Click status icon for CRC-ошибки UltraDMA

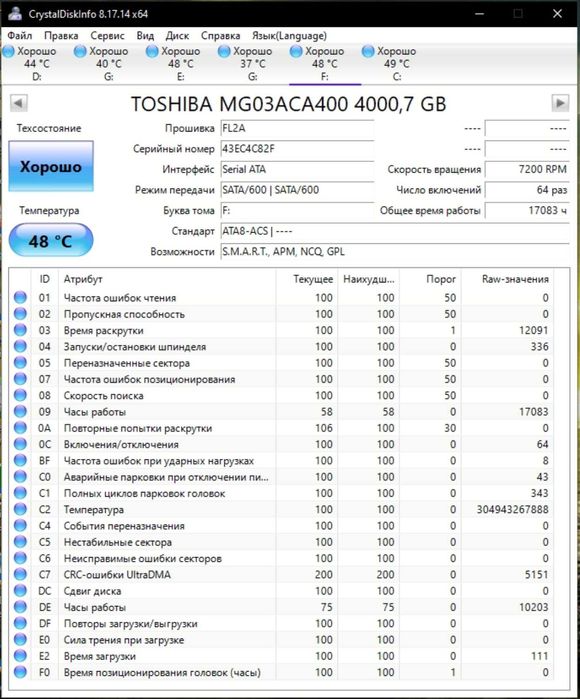point(20,574)
